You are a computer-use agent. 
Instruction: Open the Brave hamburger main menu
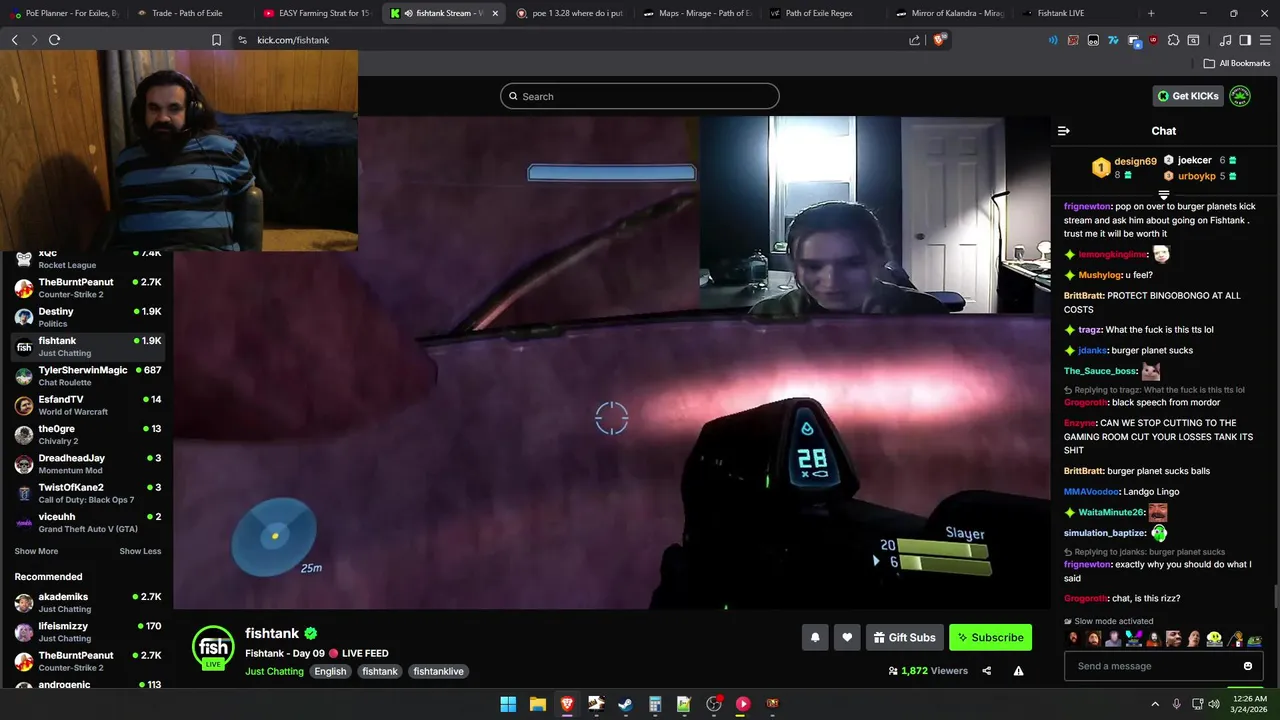[1265, 40]
